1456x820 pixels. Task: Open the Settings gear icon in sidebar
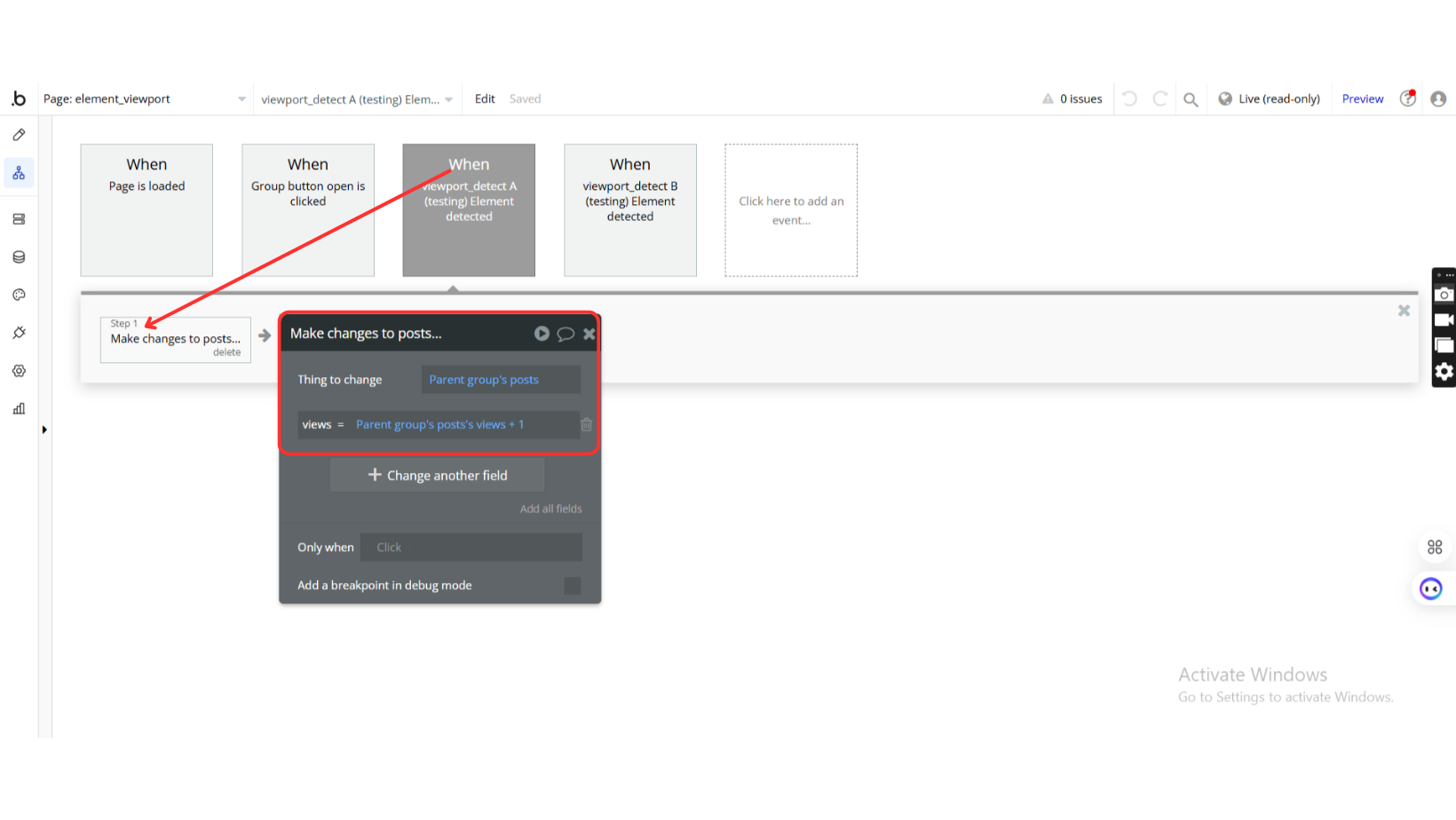coord(19,371)
